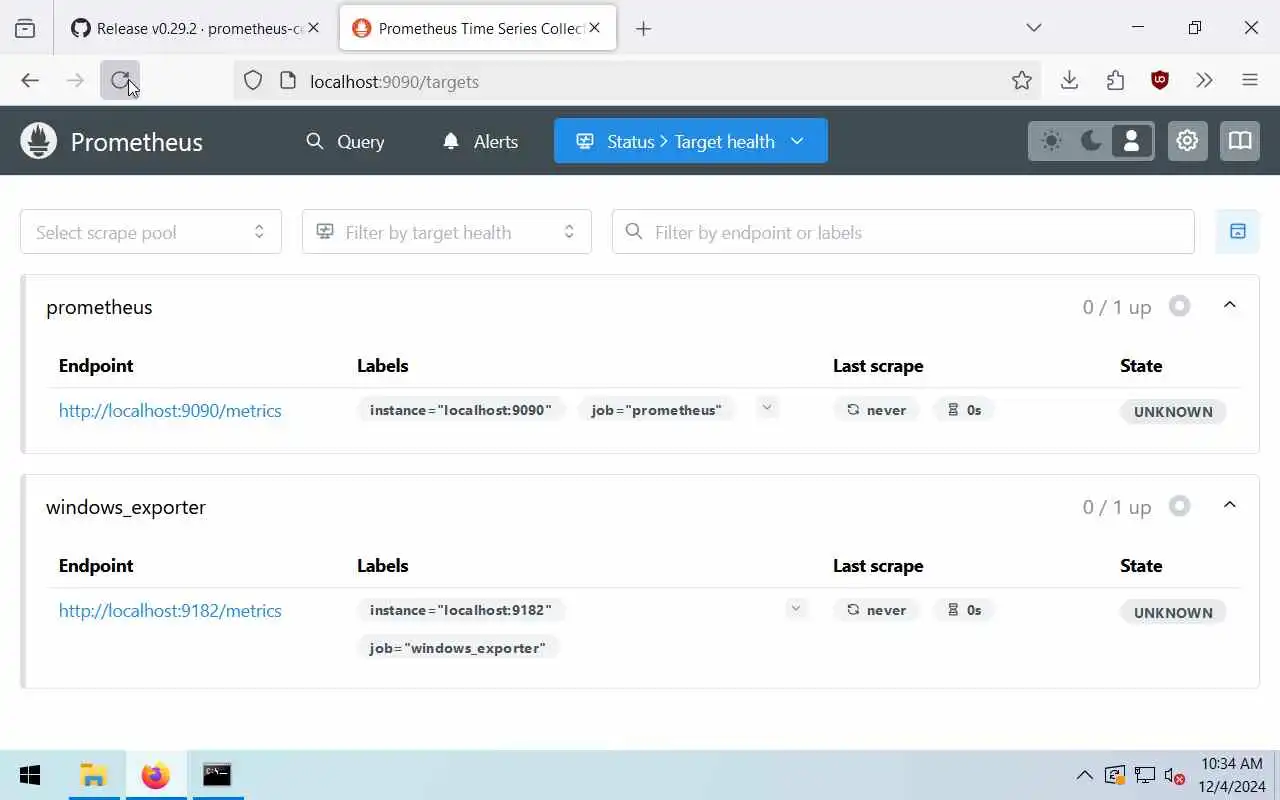Expand labels for localhost:9182 target
The width and height of the screenshot is (1280, 800).
(x=796, y=608)
